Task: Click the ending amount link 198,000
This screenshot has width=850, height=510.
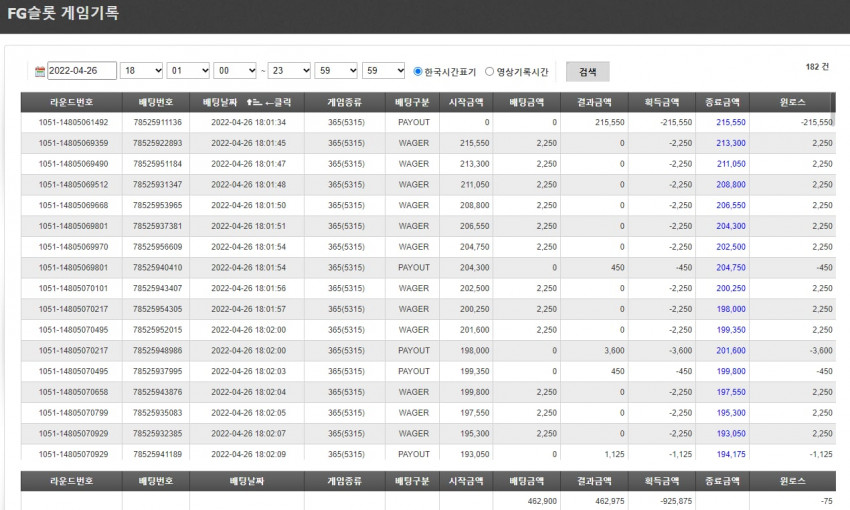Action: [x=731, y=309]
